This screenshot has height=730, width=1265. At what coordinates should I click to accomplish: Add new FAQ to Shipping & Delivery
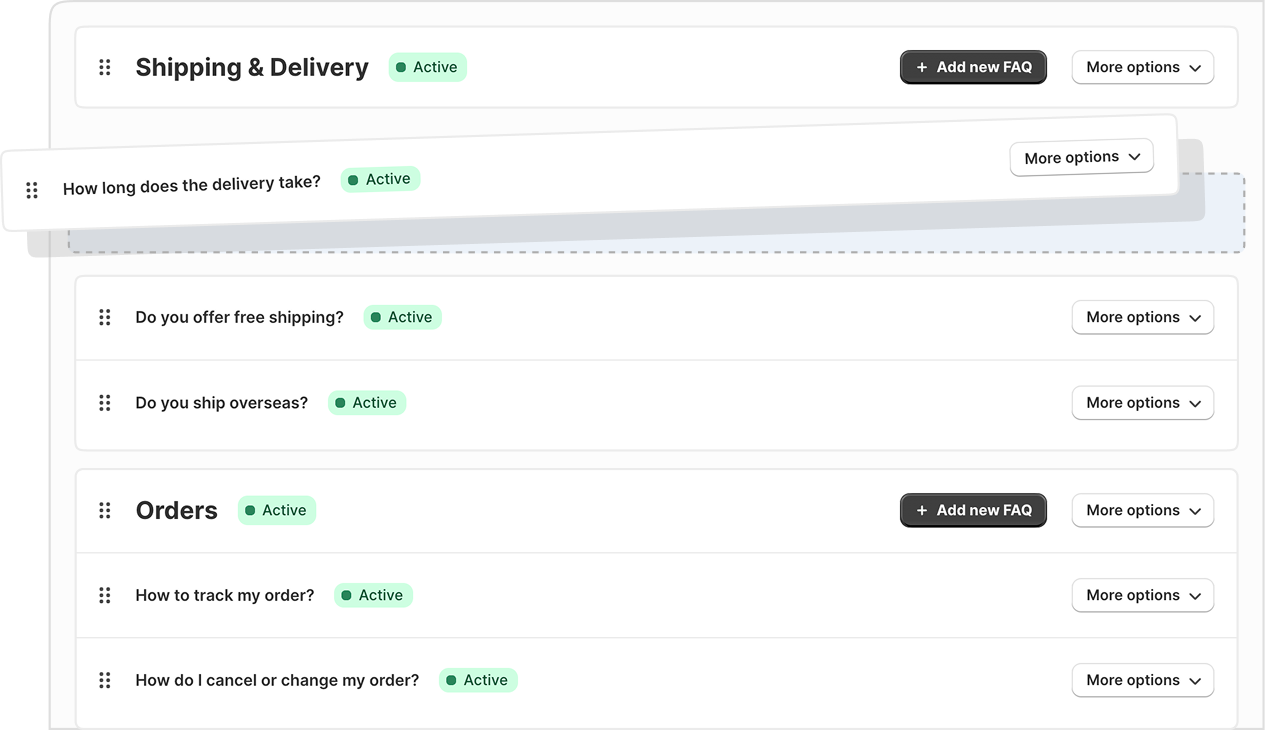973,67
